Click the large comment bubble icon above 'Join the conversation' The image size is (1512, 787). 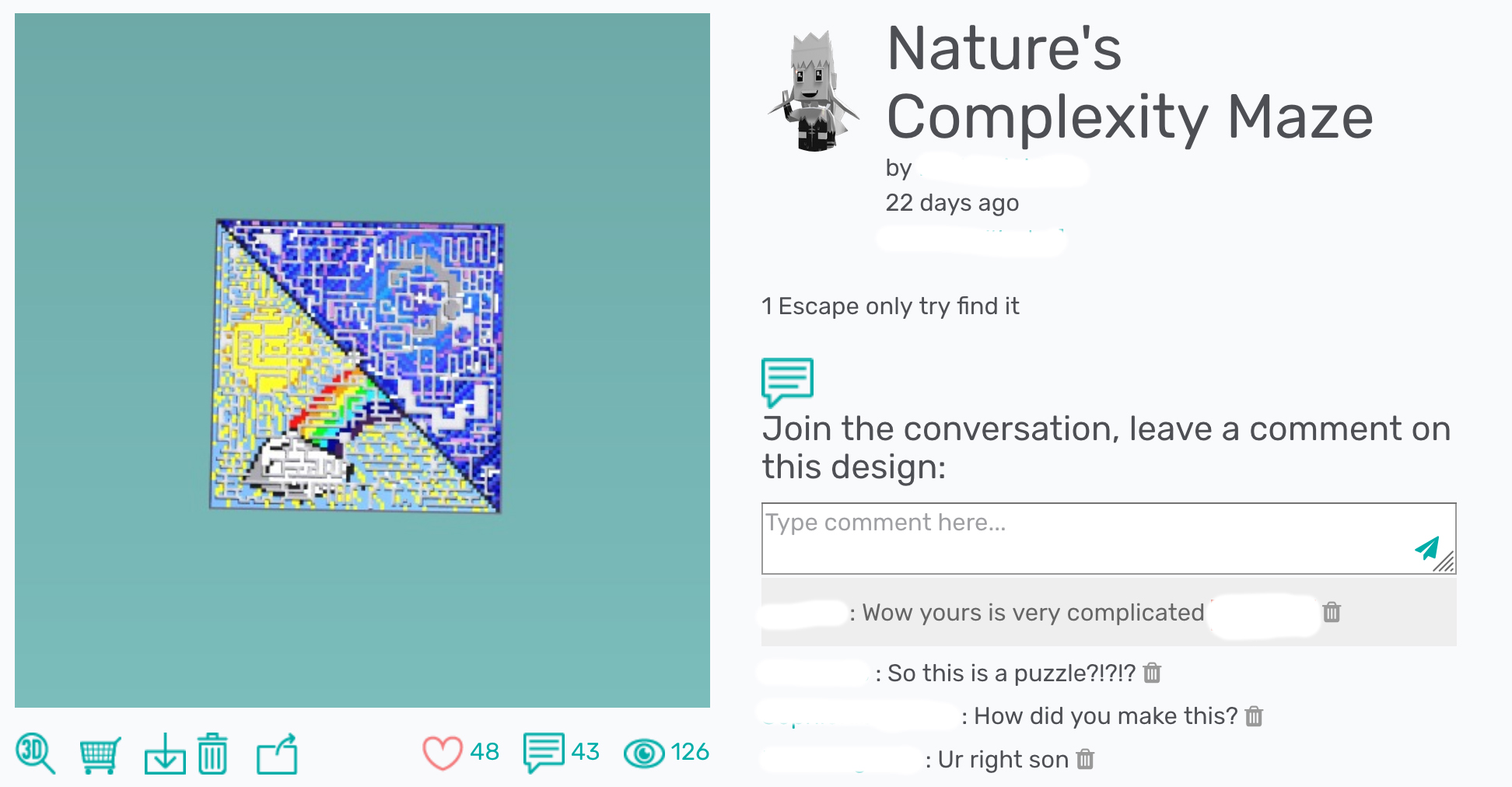tap(787, 382)
